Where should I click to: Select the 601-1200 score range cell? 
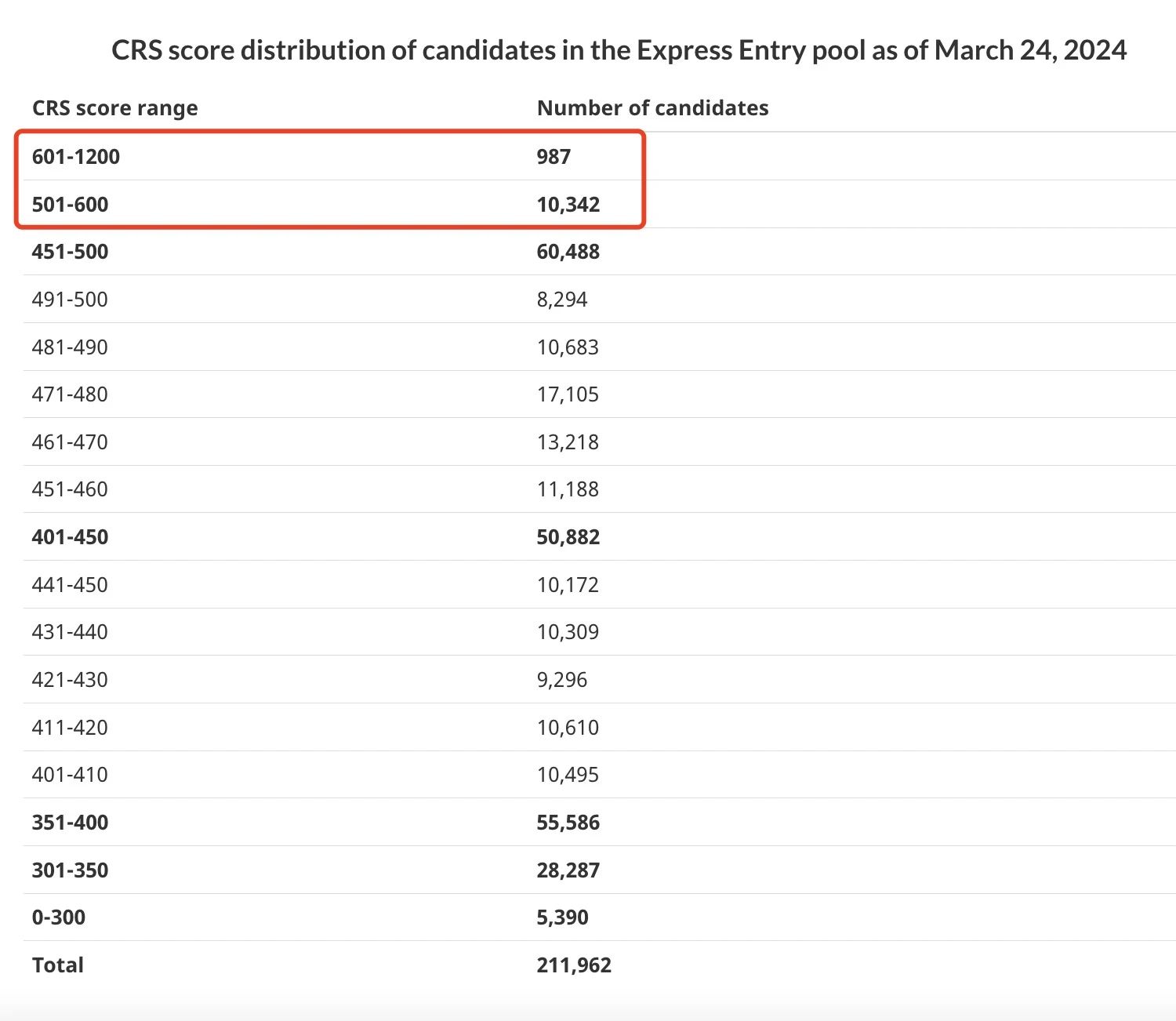tap(76, 157)
